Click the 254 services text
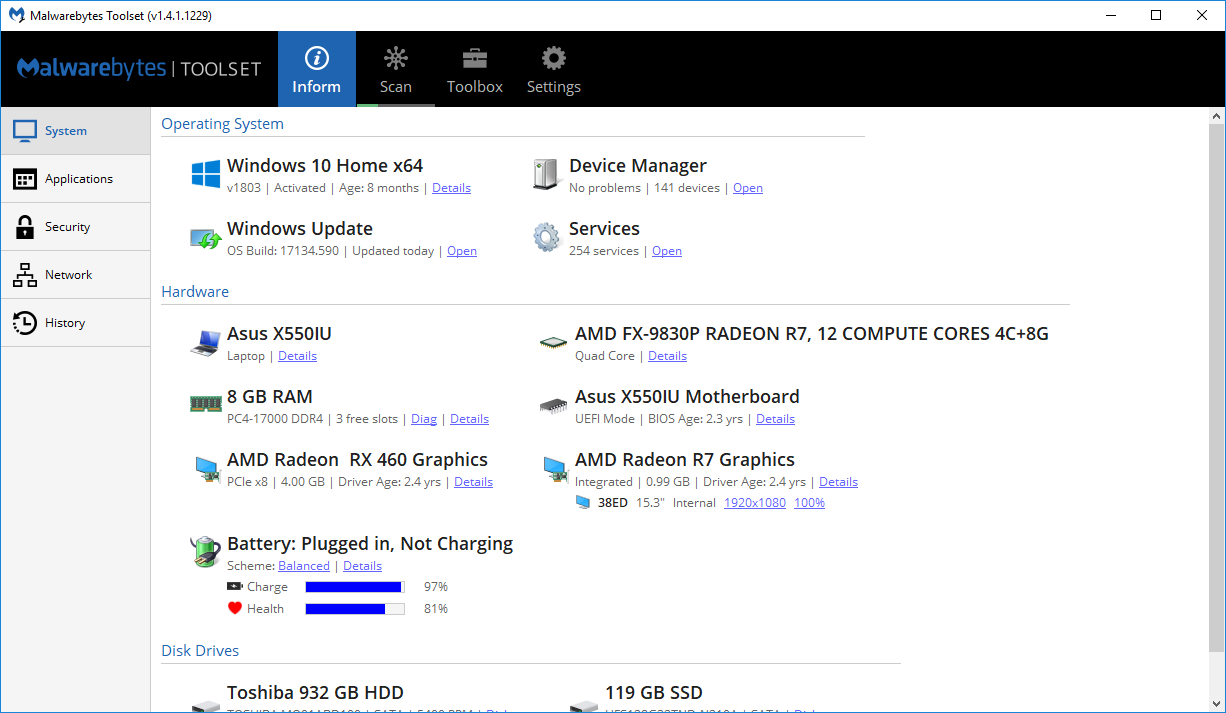The width and height of the screenshot is (1226, 713). pos(604,251)
